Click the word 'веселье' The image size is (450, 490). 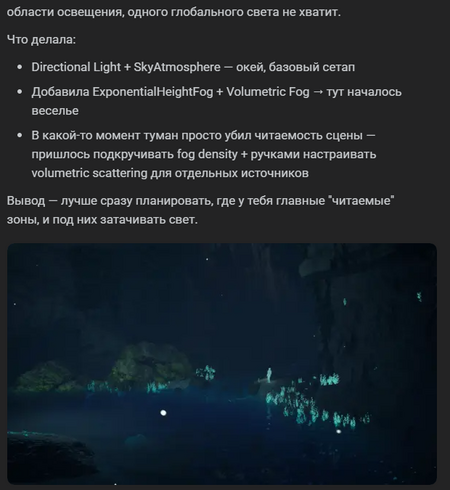(55, 111)
